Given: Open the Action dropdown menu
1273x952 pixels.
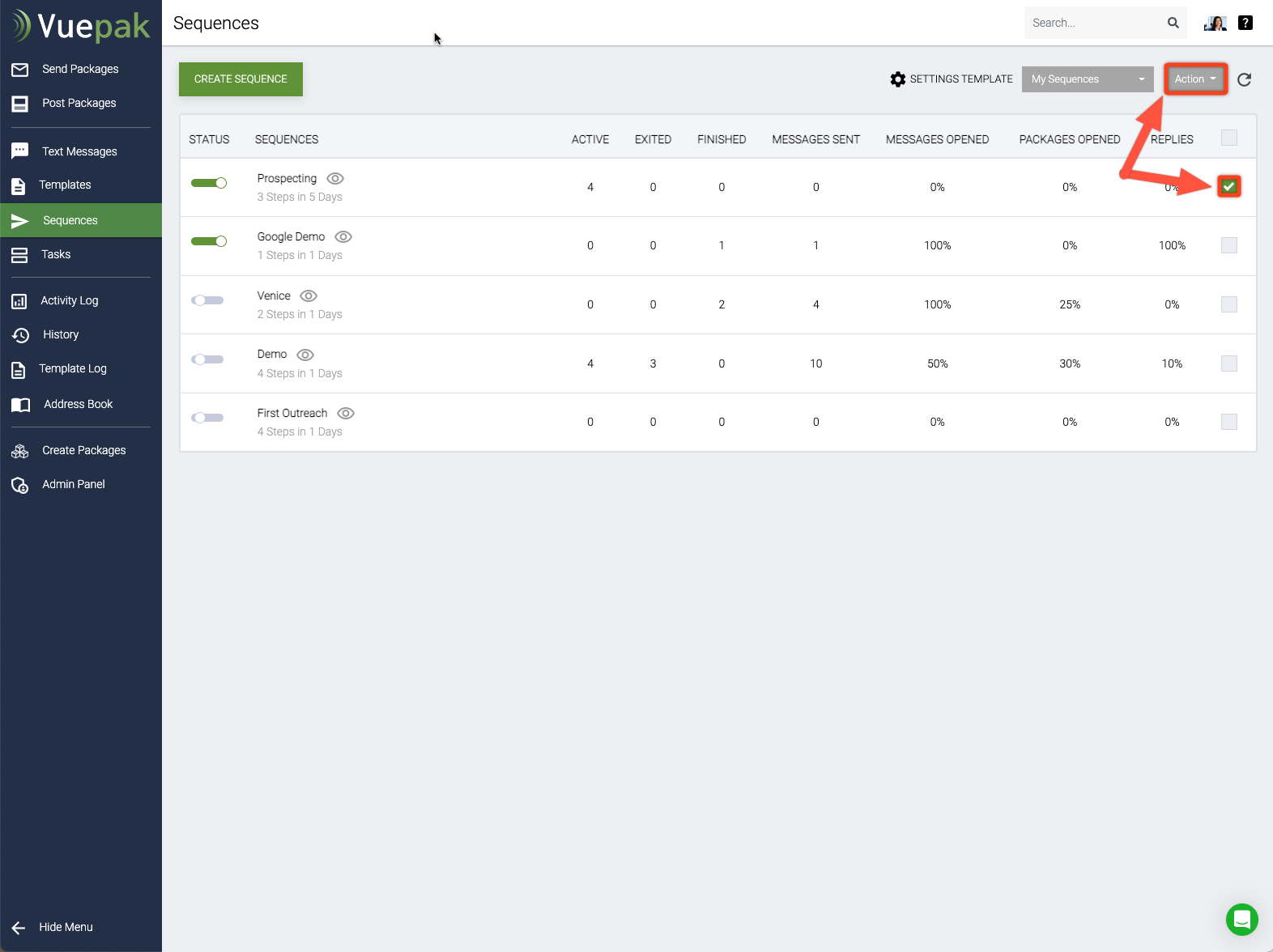Looking at the screenshot, I should point(1195,79).
